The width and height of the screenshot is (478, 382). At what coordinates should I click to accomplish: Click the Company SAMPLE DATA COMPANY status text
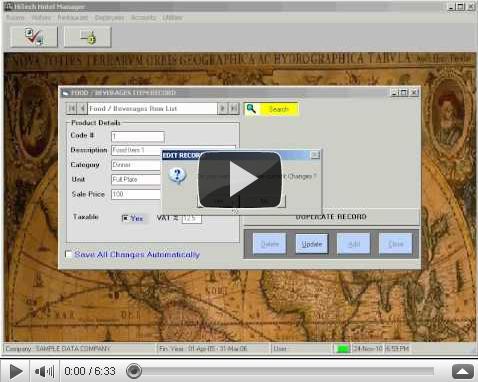coord(58,349)
